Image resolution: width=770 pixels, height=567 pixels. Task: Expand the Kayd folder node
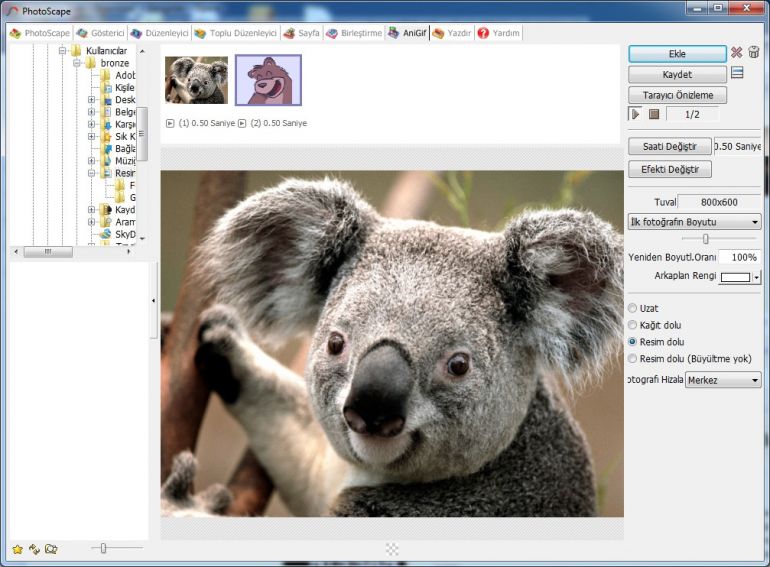point(91,210)
